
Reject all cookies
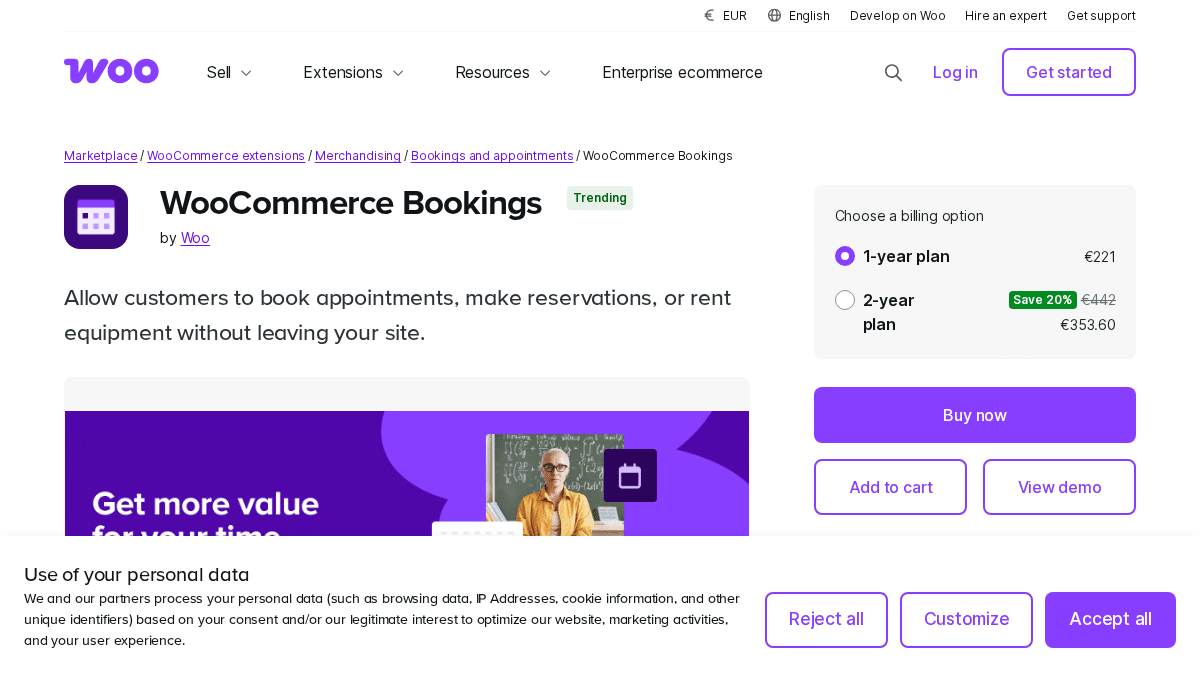(x=826, y=620)
